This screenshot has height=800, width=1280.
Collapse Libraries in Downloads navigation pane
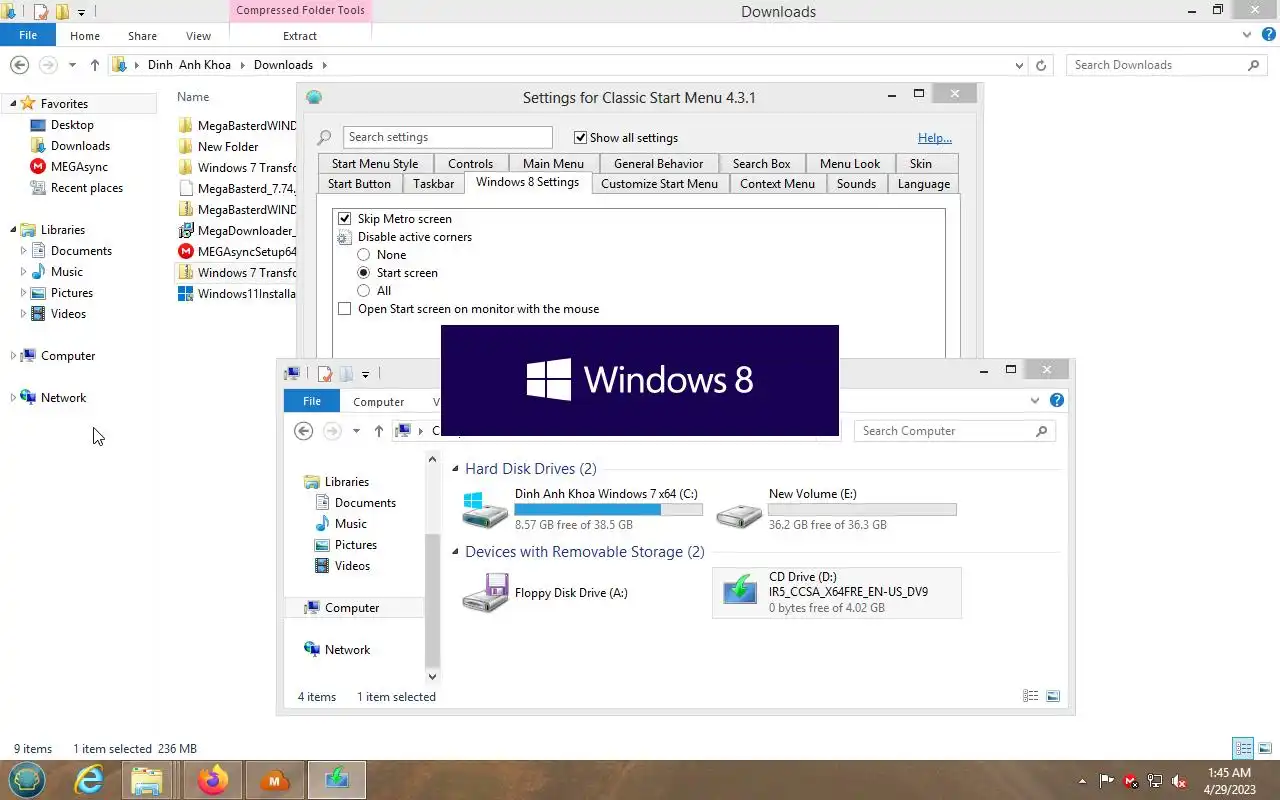pos(13,230)
